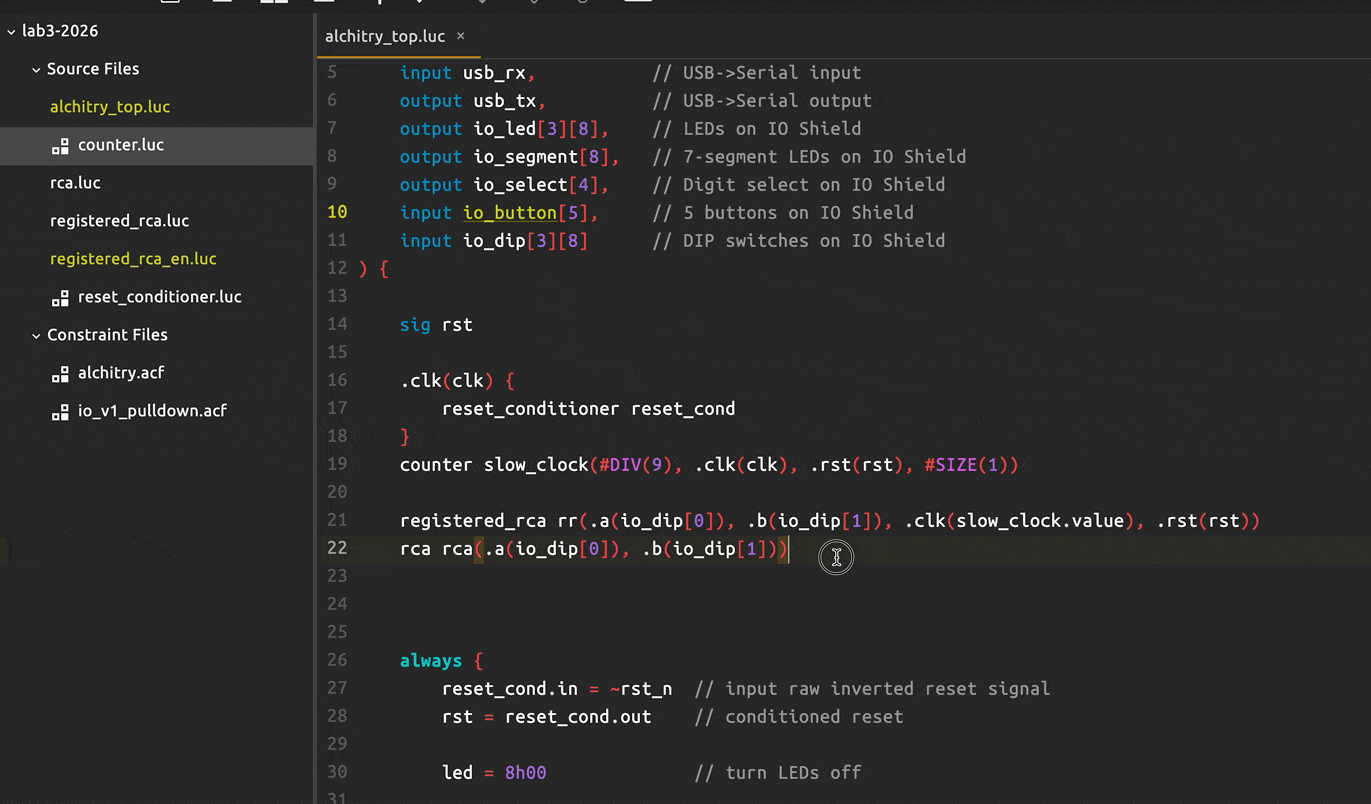Image resolution: width=1371 pixels, height=804 pixels.
Task: Click the icon next to io_v1_pulldown.acf
Action: 60,412
